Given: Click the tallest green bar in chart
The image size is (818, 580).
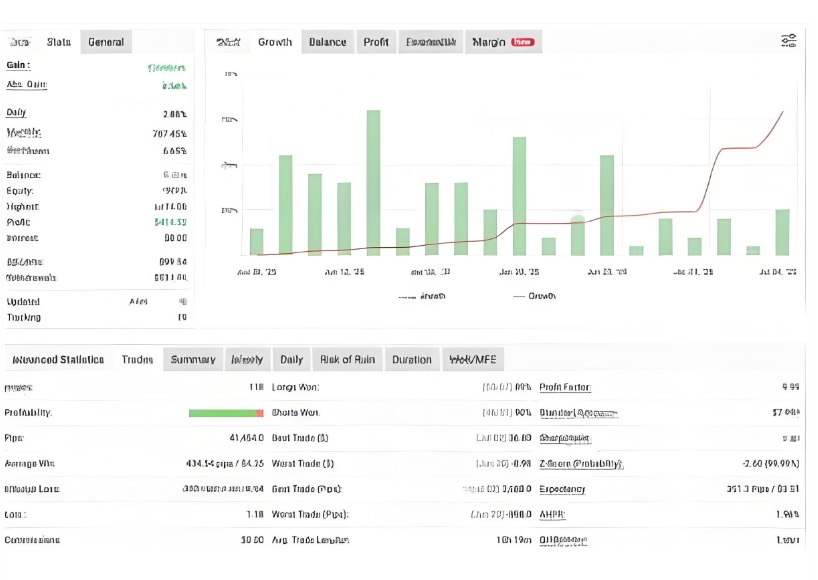Looking at the screenshot, I should (373, 182).
